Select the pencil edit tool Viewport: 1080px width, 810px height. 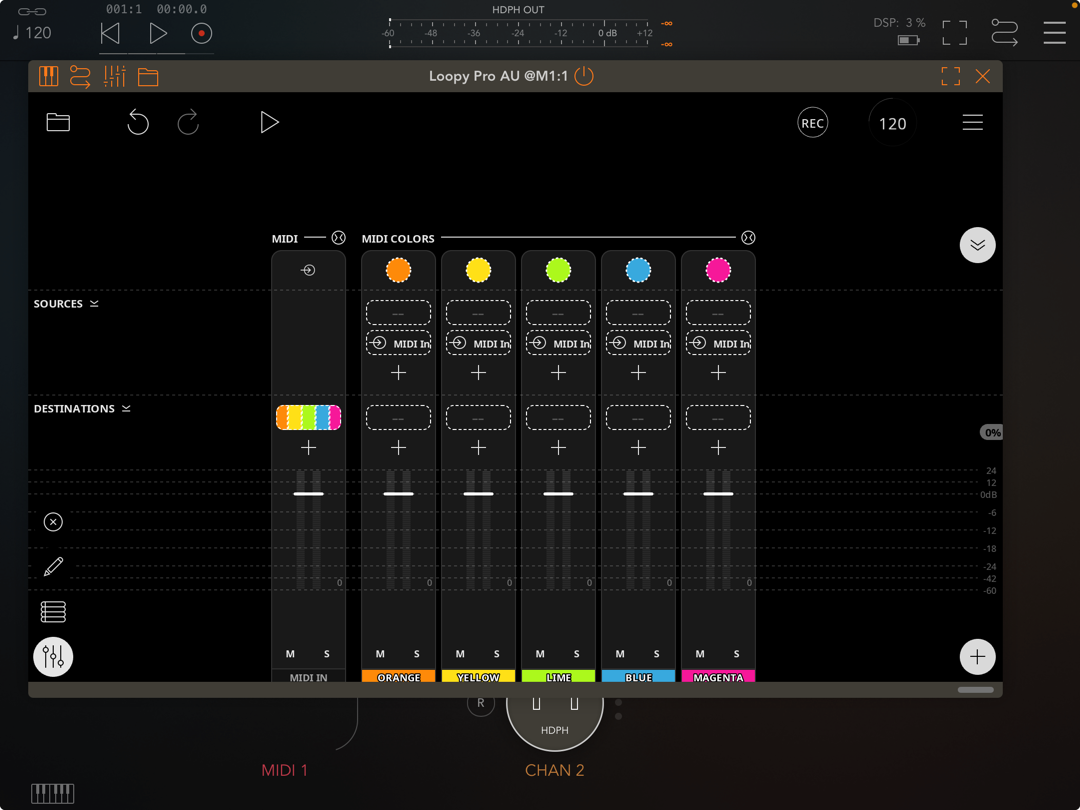pos(53,566)
